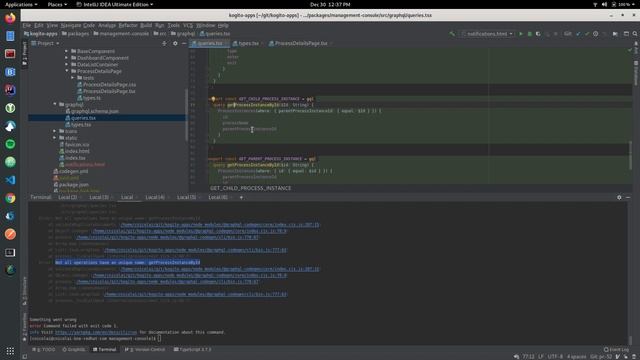Click intention lightbulb in editor gutter
This screenshot has width=640, height=360.
(213, 99)
